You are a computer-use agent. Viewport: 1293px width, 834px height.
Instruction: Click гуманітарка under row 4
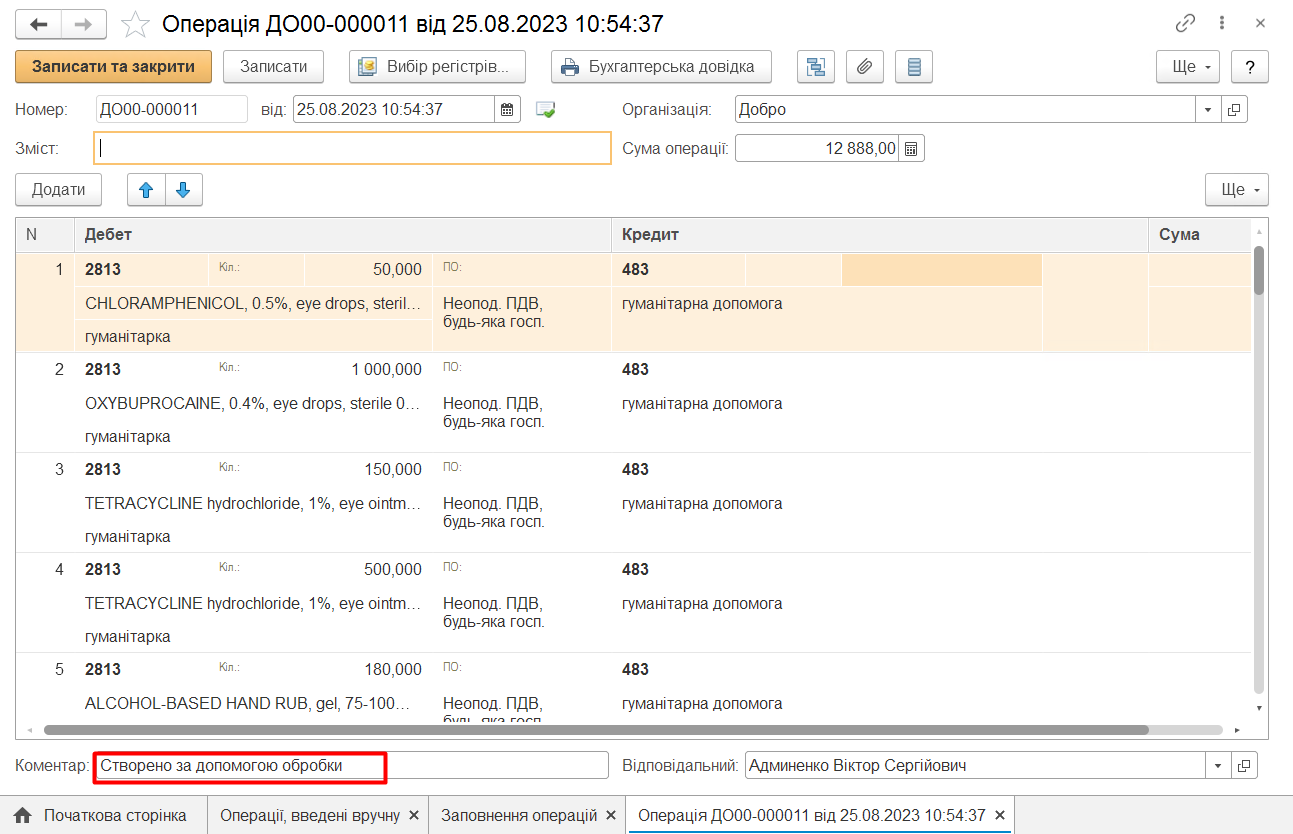128,636
